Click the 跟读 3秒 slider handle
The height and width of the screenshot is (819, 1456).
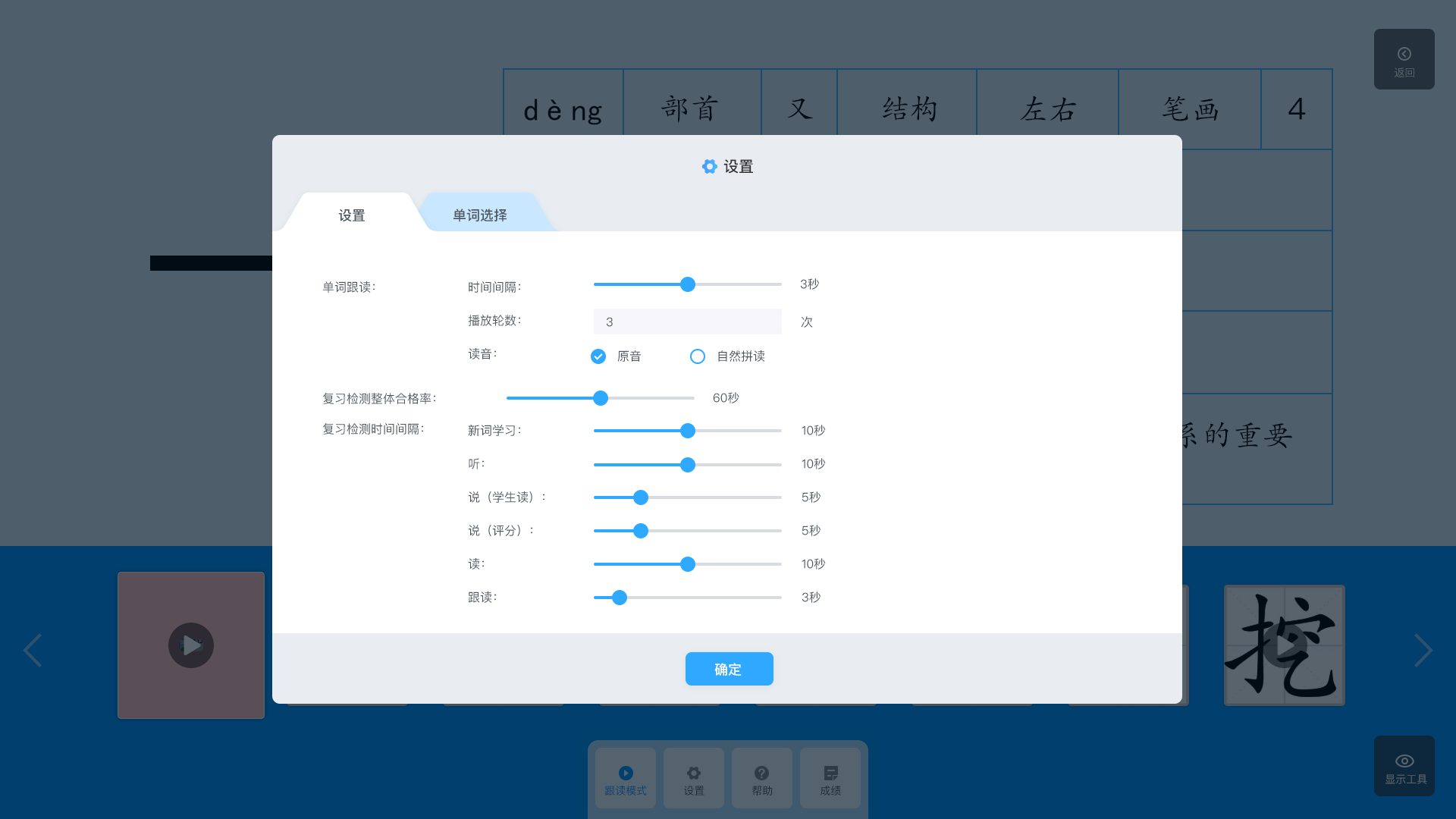click(x=620, y=598)
